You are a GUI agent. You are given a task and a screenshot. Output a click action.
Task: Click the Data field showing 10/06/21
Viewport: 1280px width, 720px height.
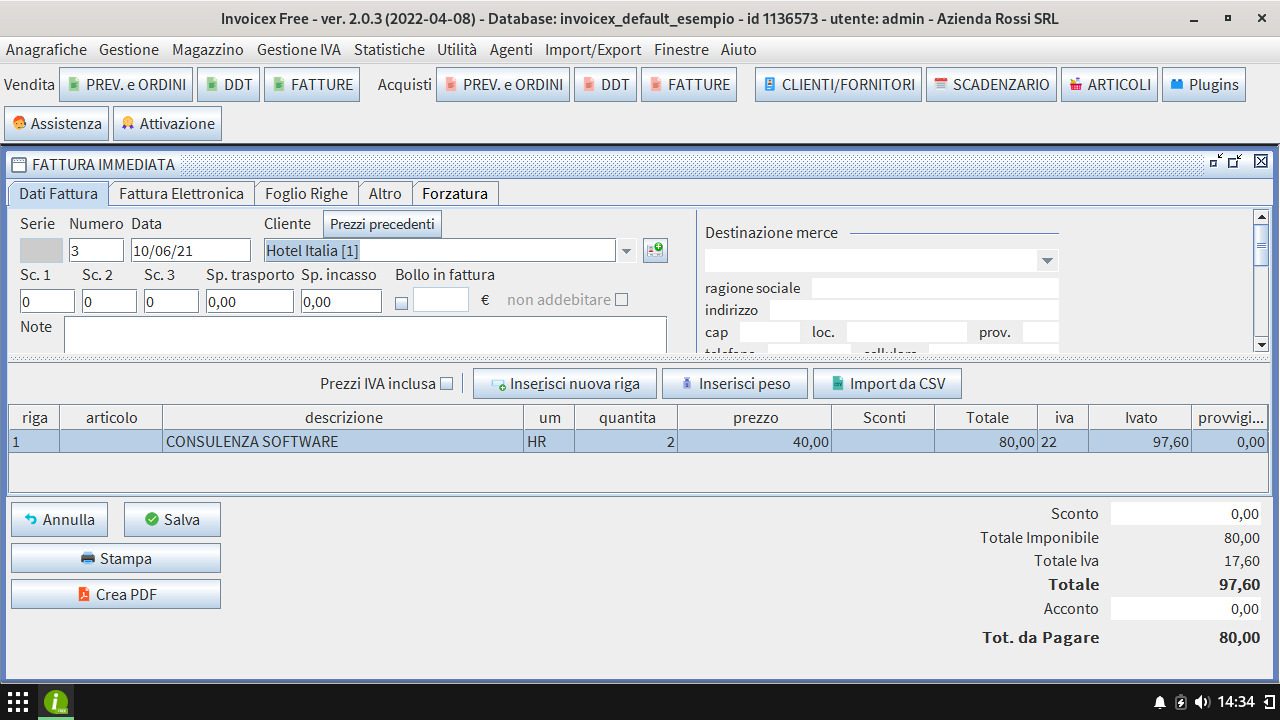point(190,251)
